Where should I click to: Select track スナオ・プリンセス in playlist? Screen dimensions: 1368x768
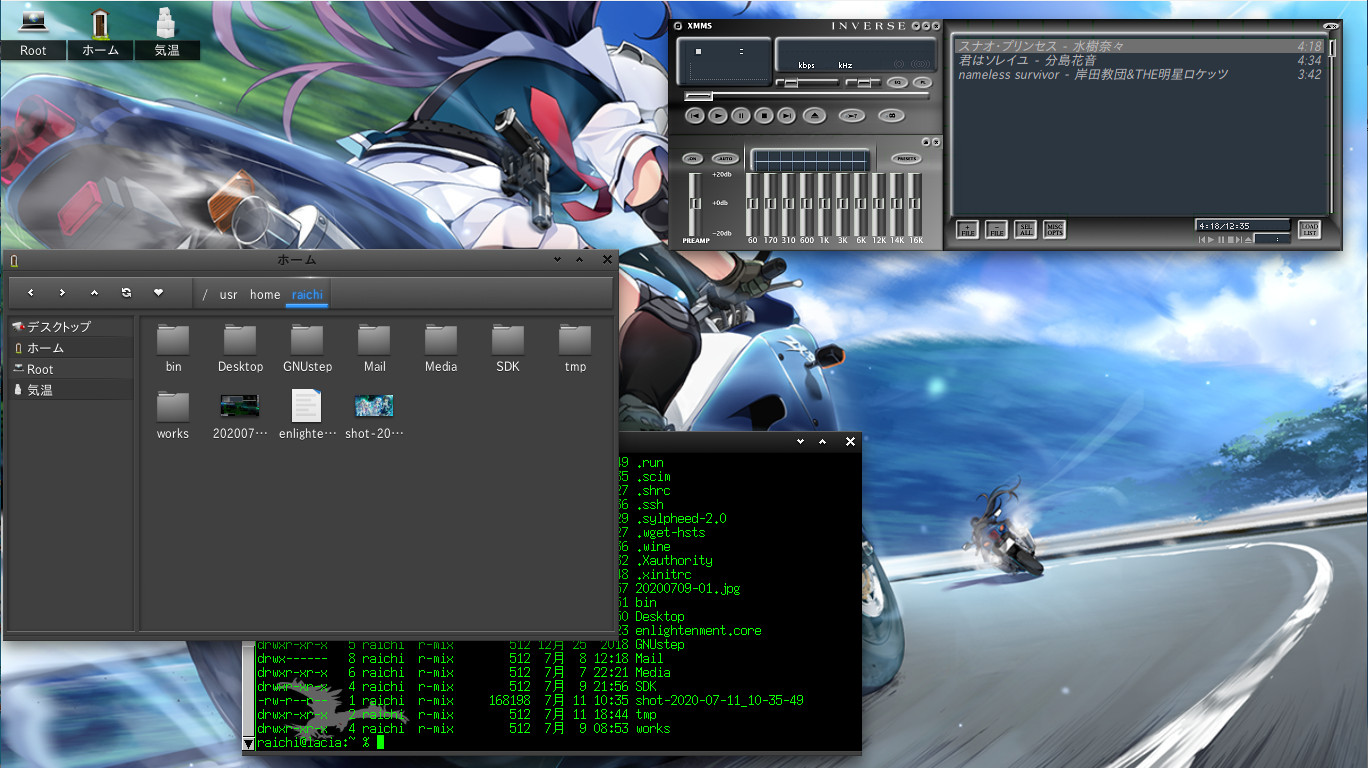(1140, 46)
